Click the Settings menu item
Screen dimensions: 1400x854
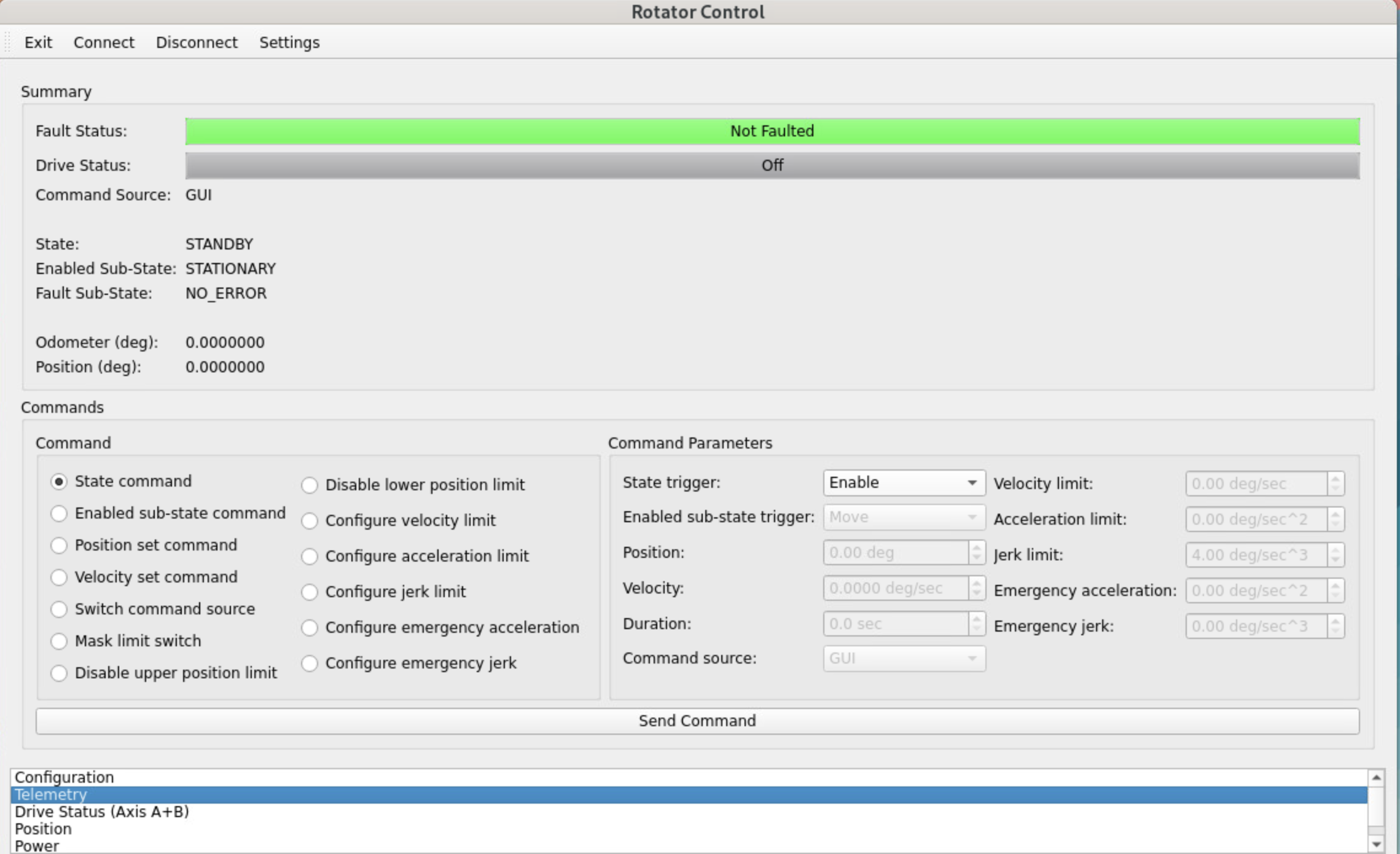(x=289, y=42)
